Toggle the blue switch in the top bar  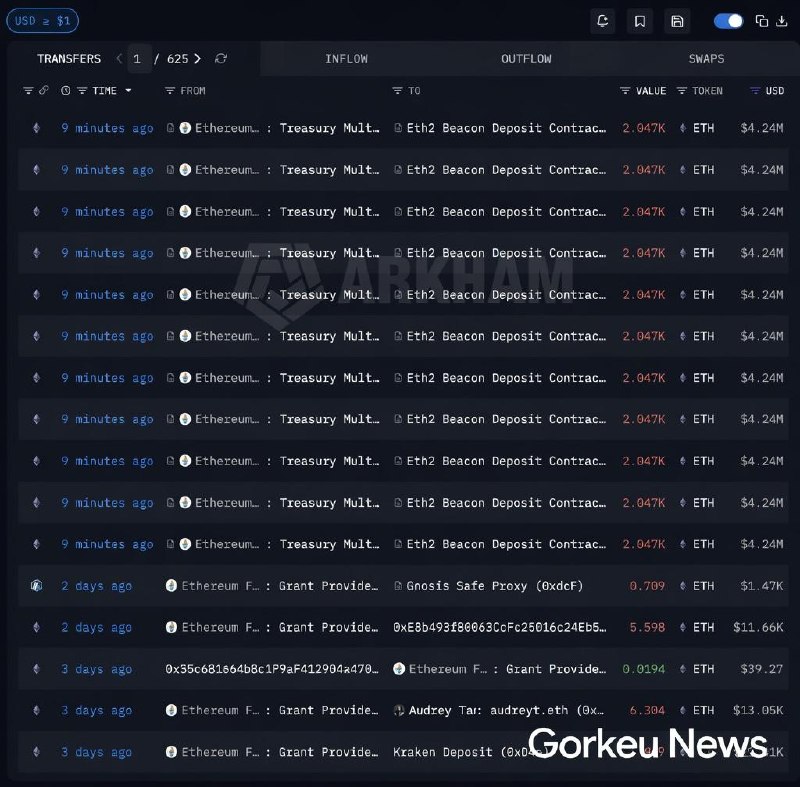[728, 20]
